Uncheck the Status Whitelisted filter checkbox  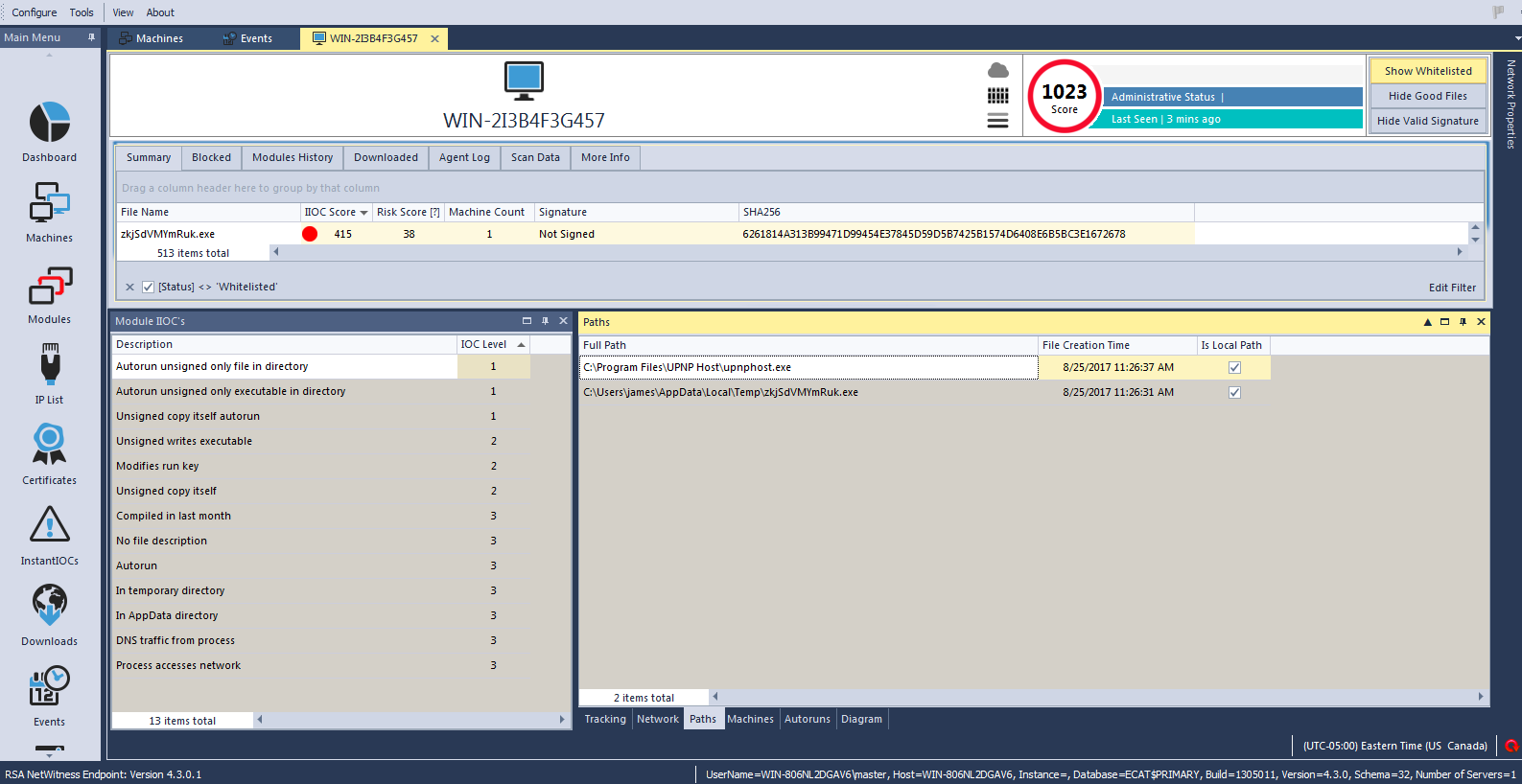click(x=149, y=287)
